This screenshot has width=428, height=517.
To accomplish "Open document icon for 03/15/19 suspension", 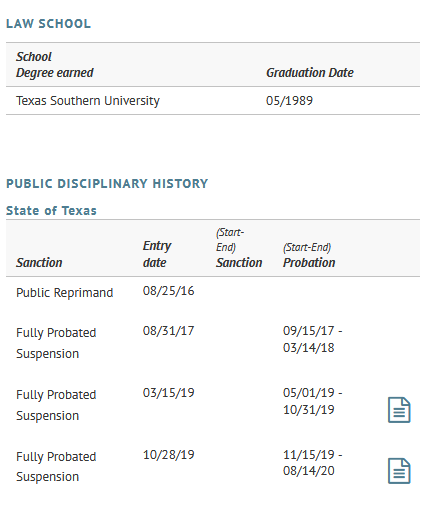I will tap(399, 410).
